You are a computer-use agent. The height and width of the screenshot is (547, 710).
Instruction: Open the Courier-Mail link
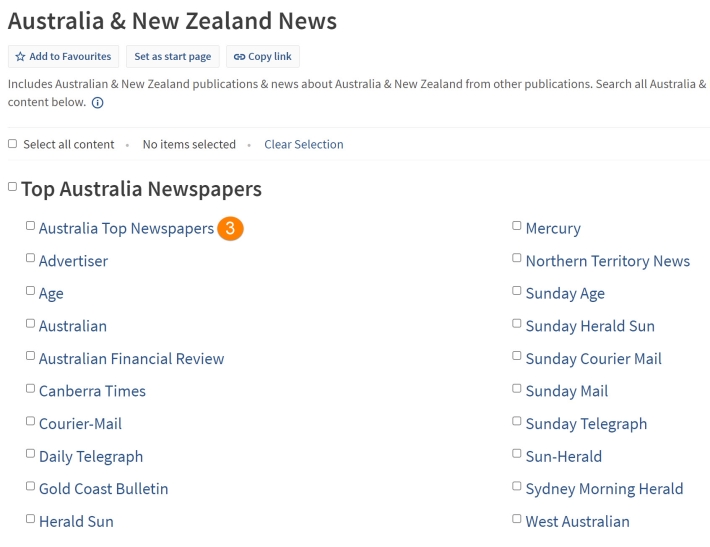[x=80, y=424]
